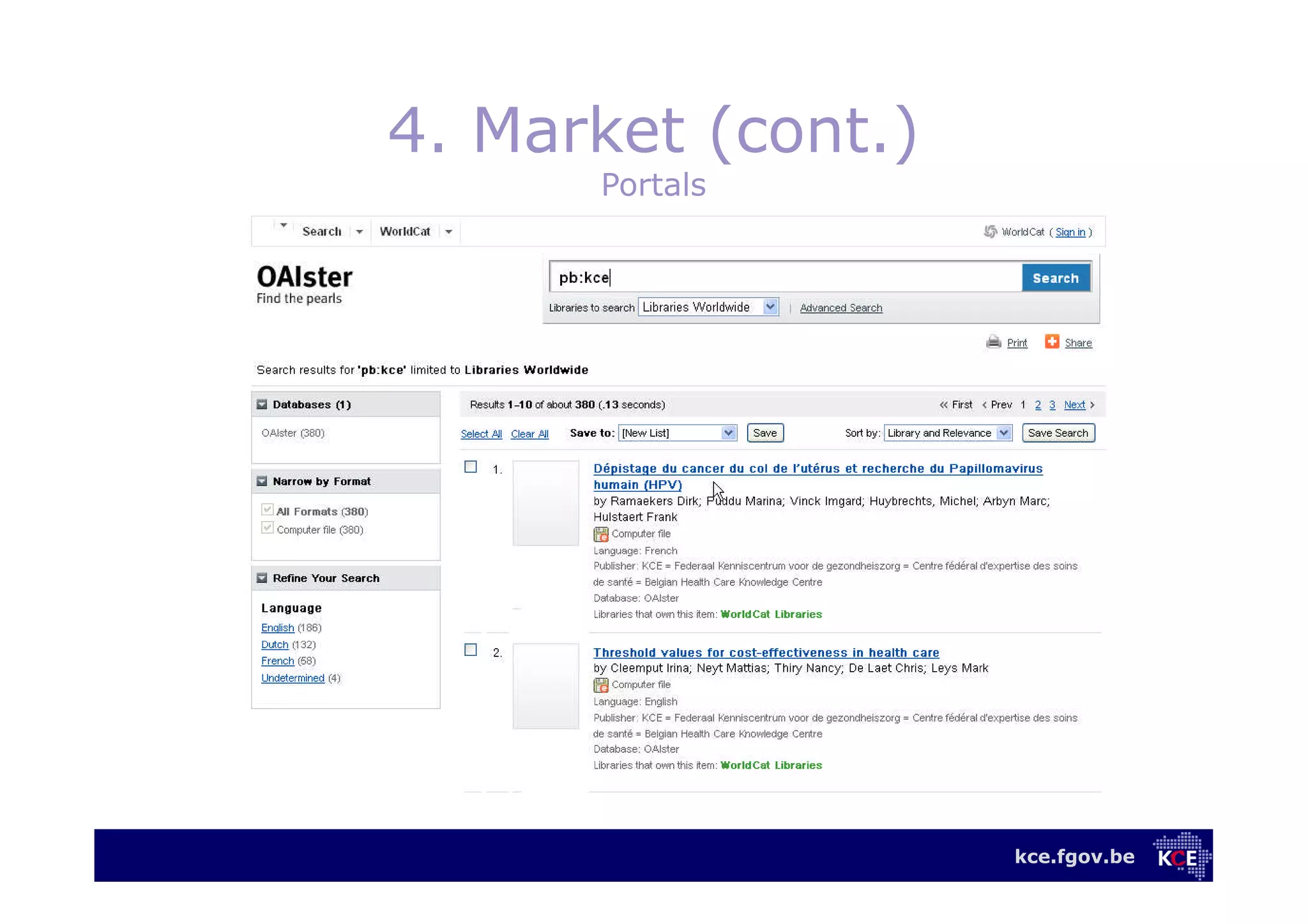1308x924 pixels.
Task: Open the WorldCat menu item
Action: tap(405, 231)
